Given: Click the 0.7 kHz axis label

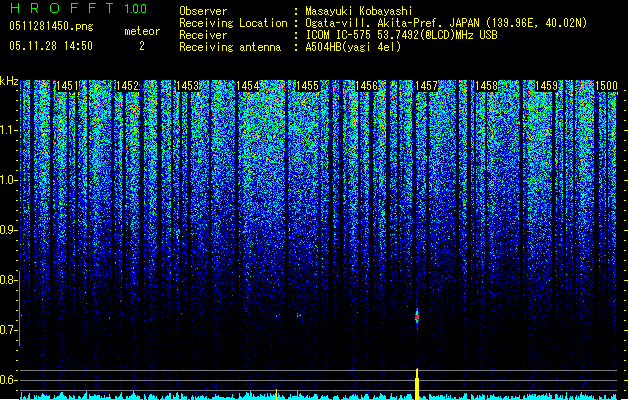Looking at the screenshot, I should click(x=8, y=330).
